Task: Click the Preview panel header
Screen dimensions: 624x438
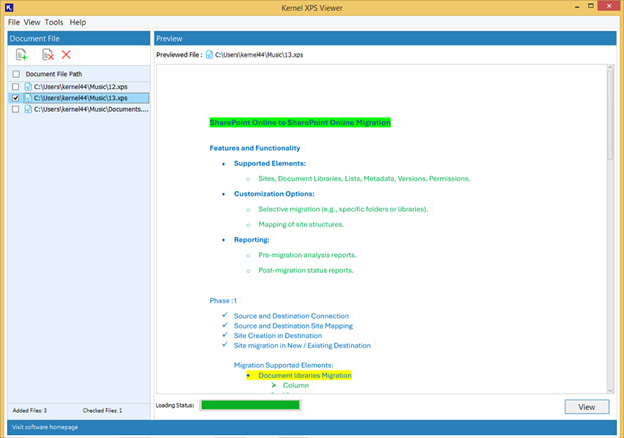Action: coord(385,39)
